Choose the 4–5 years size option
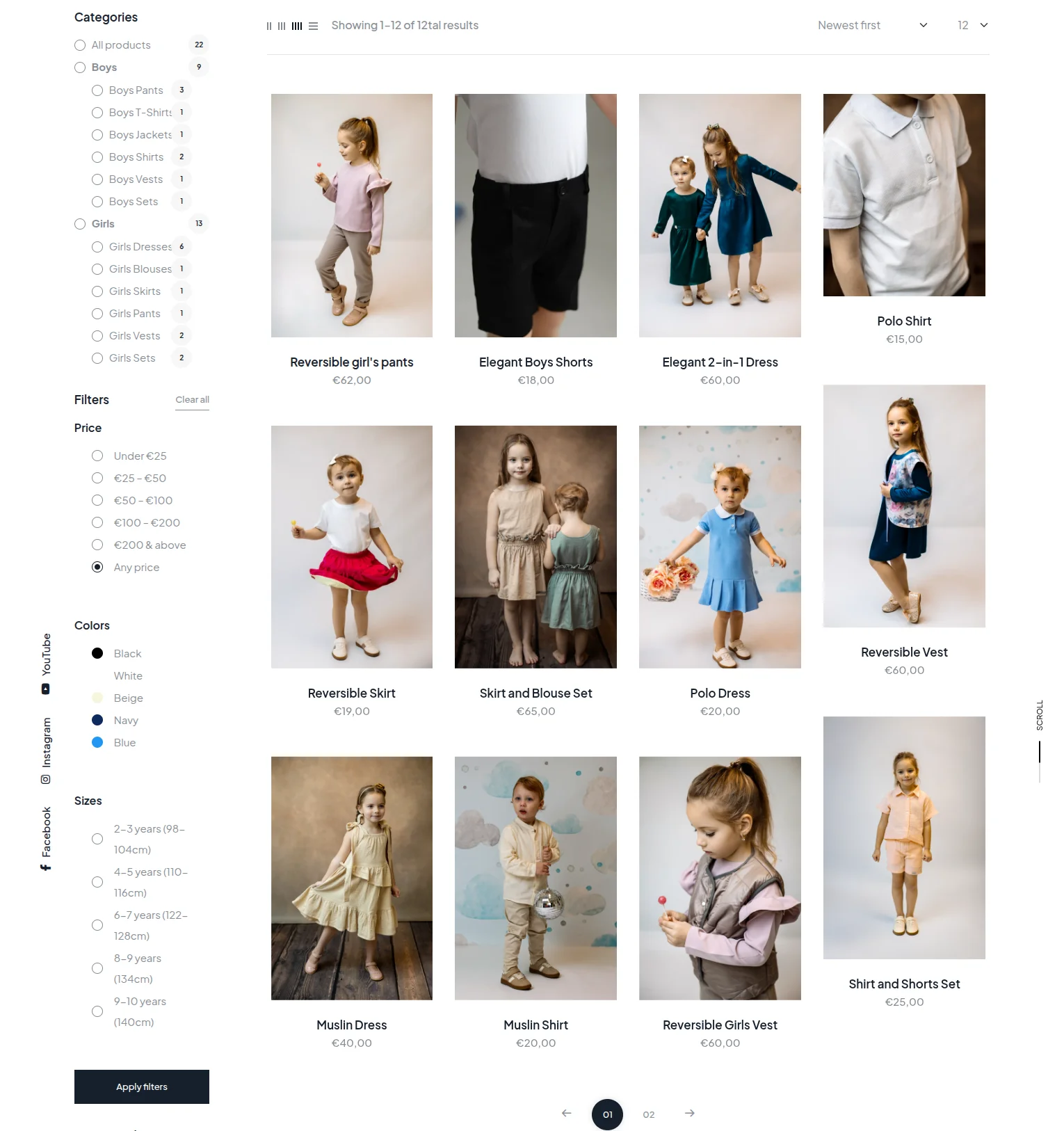This screenshot has width=1064, height=1131. click(x=97, y=882)
